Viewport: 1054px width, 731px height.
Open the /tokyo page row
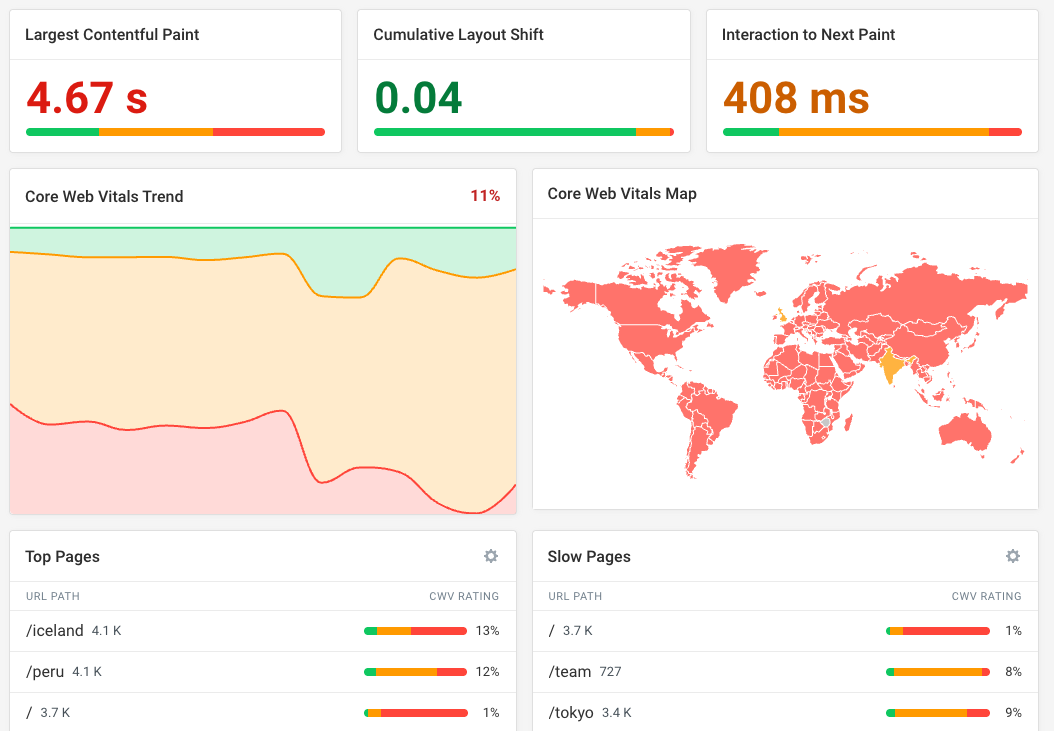point(785,712)
